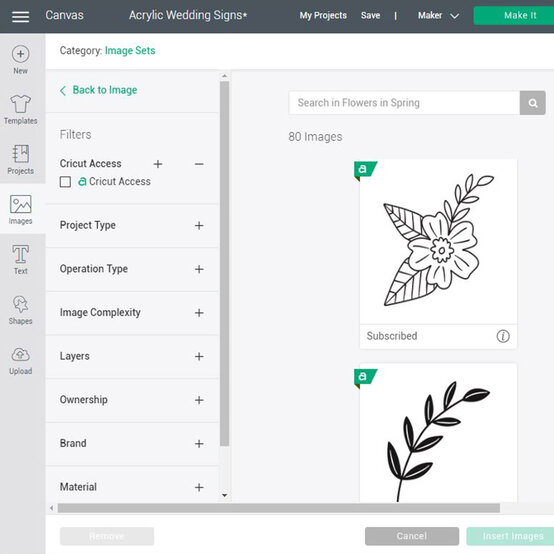Collapse the Cricut Access filter with minus

[199, 164]
